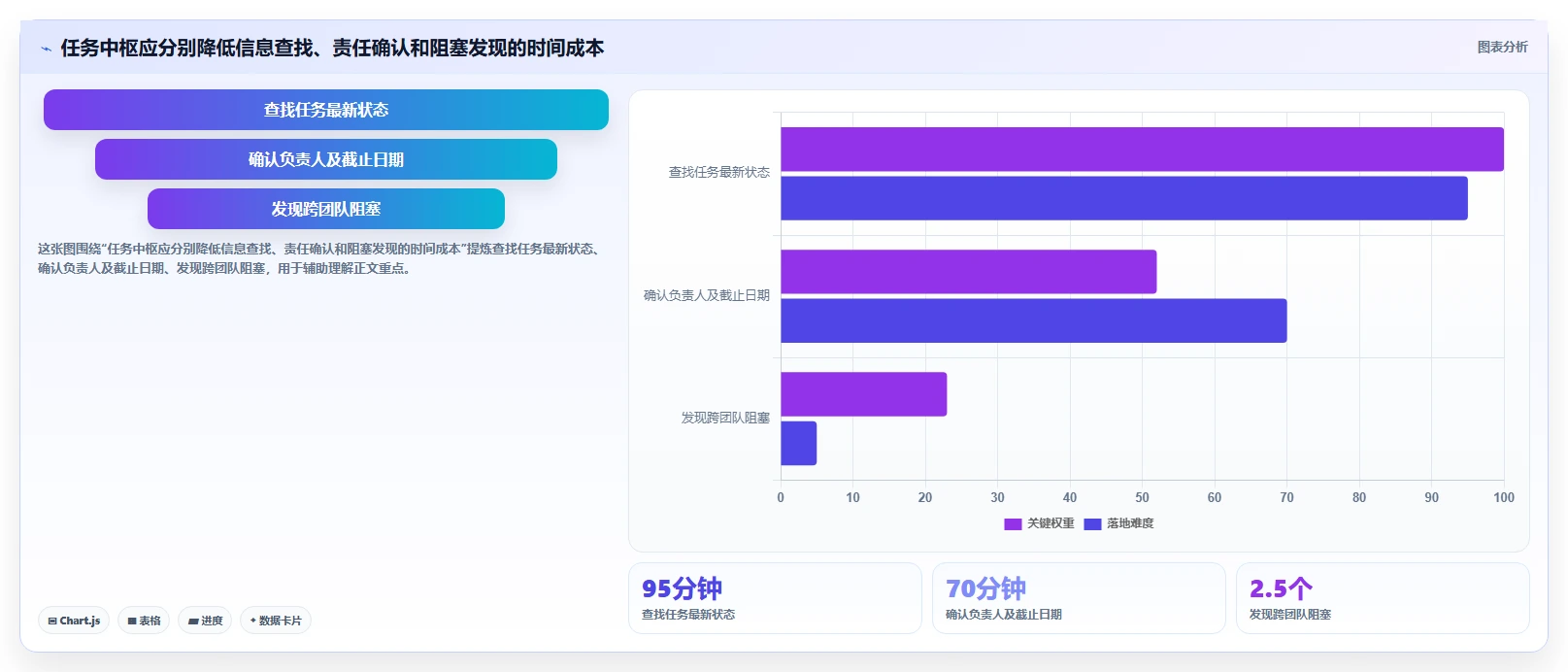Click the x-axis tick label 0
1568x672 pixels.
click(x=781, y=497)
